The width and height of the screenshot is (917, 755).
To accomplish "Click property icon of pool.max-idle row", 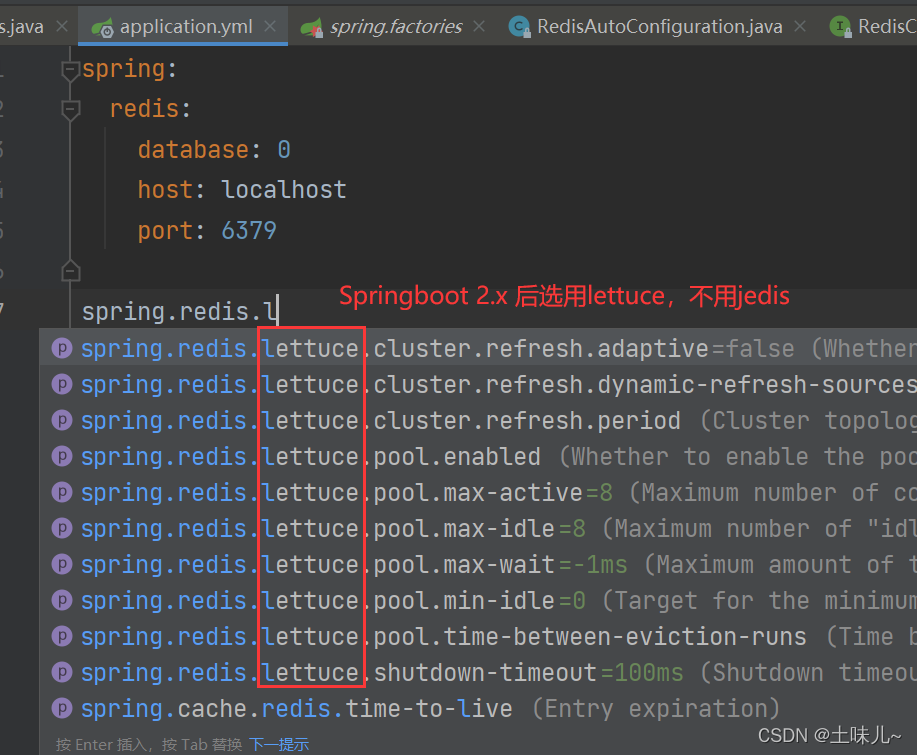I will (62, 529).
